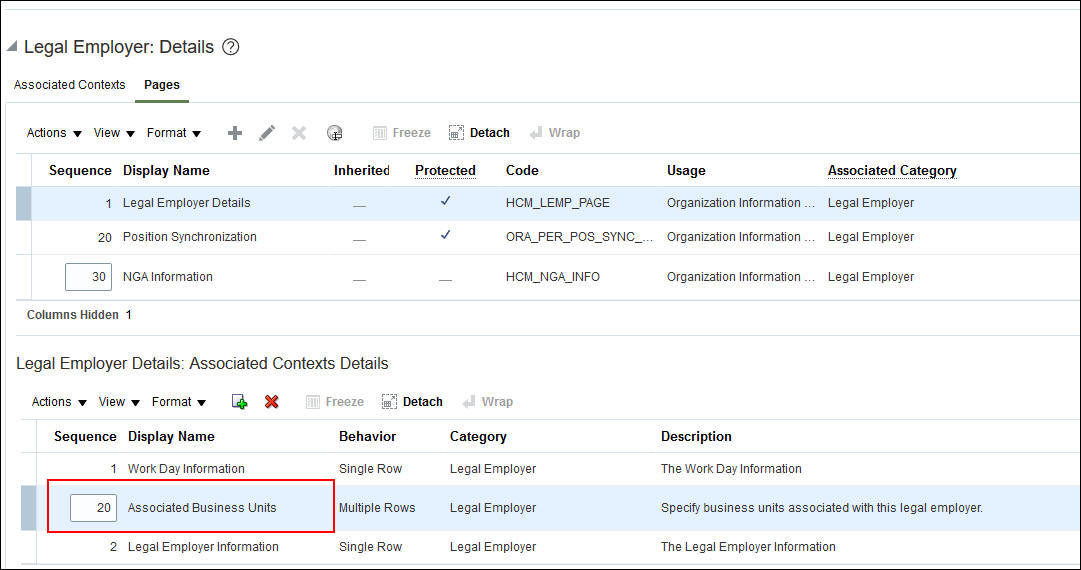Click Detach in the Pages toolbar
This screenshot has width=1081, height=570.
pos(479,133)
